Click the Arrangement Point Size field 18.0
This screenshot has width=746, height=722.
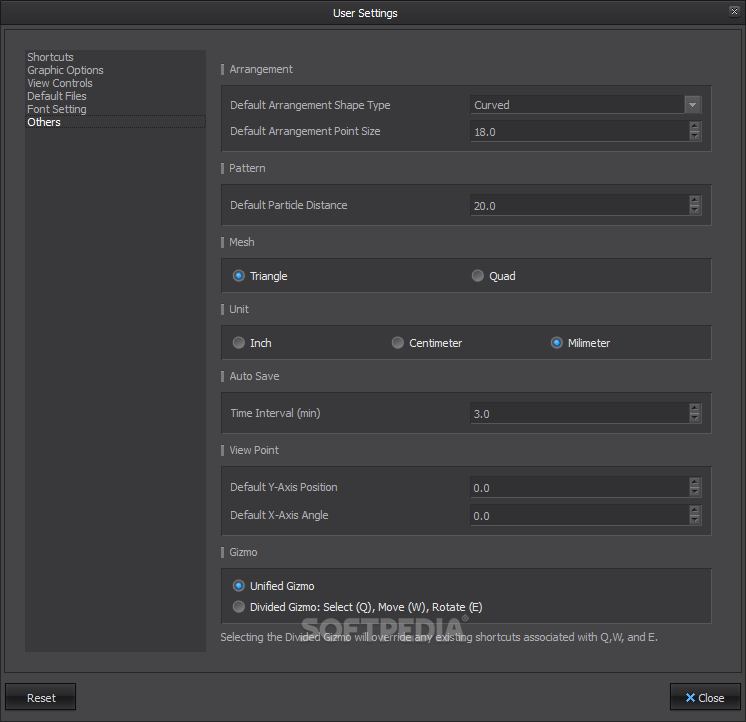(579, 131)
